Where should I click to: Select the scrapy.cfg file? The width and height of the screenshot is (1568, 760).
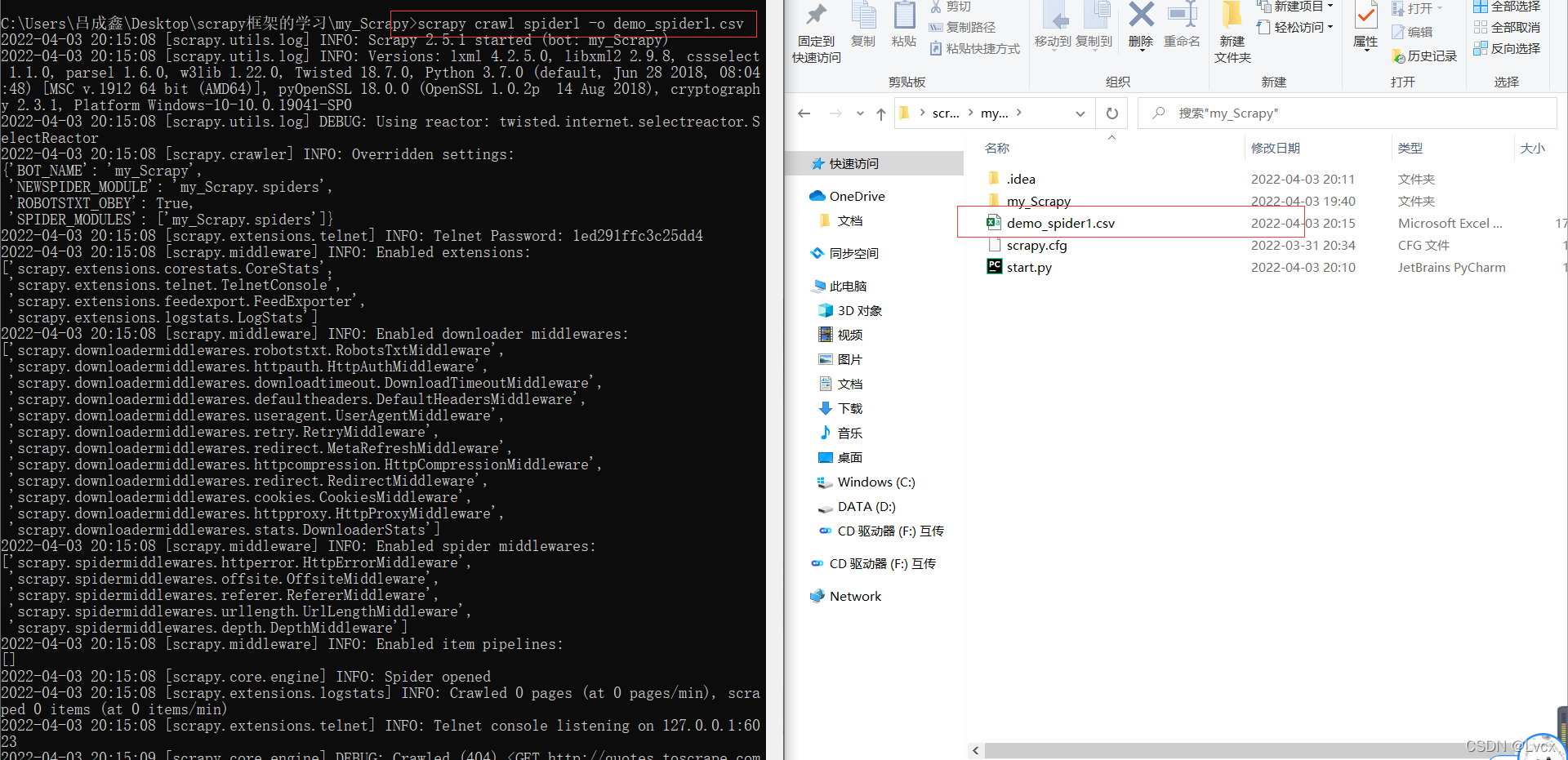pos(1036,245)
